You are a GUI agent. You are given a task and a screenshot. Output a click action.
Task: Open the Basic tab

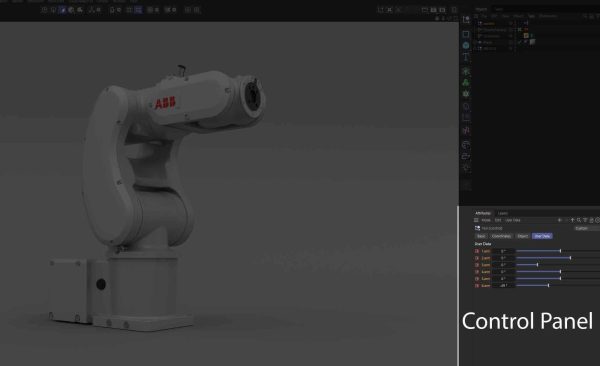click(481, 236)
